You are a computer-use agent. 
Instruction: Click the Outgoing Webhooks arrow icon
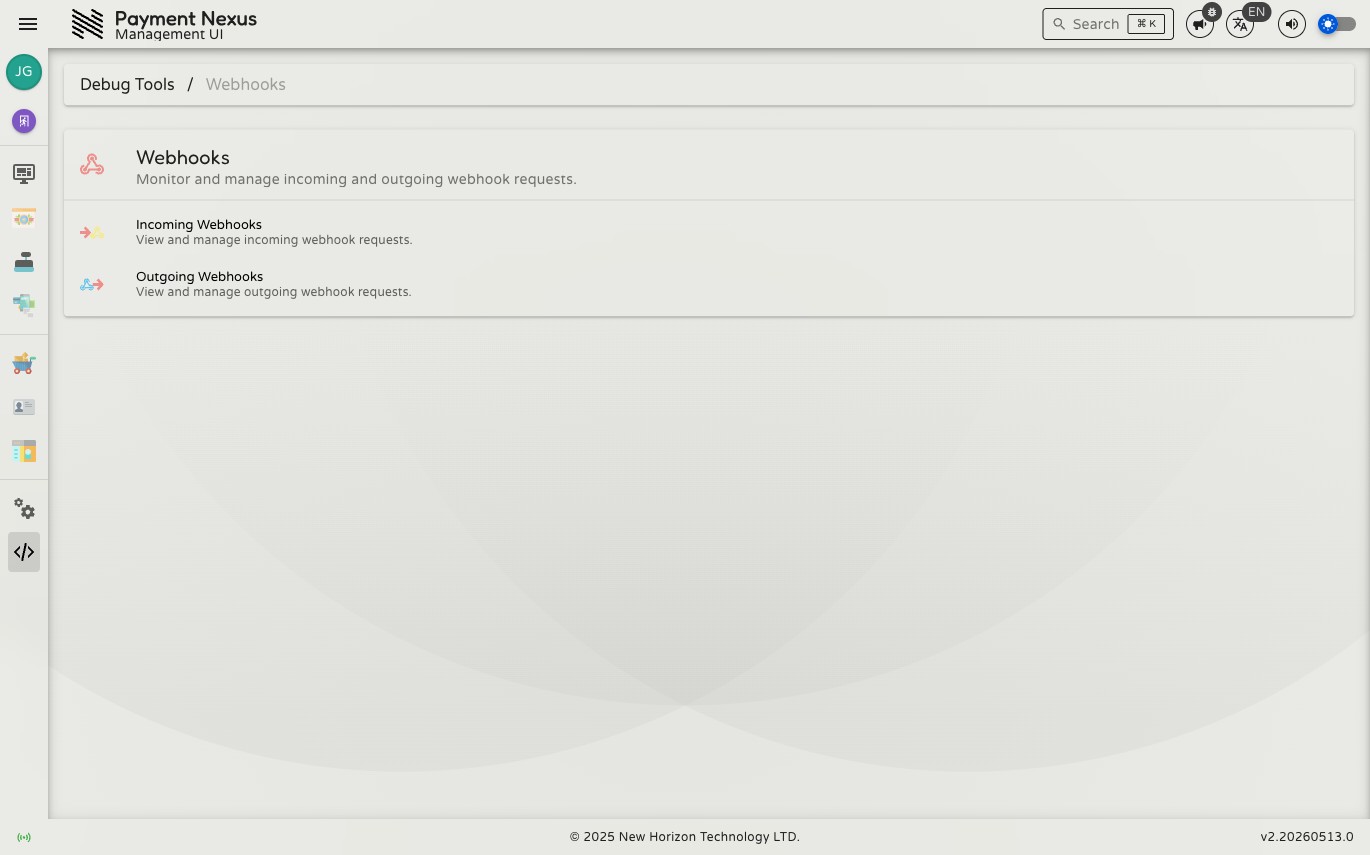pyautogui.click(x=92, y=284)
